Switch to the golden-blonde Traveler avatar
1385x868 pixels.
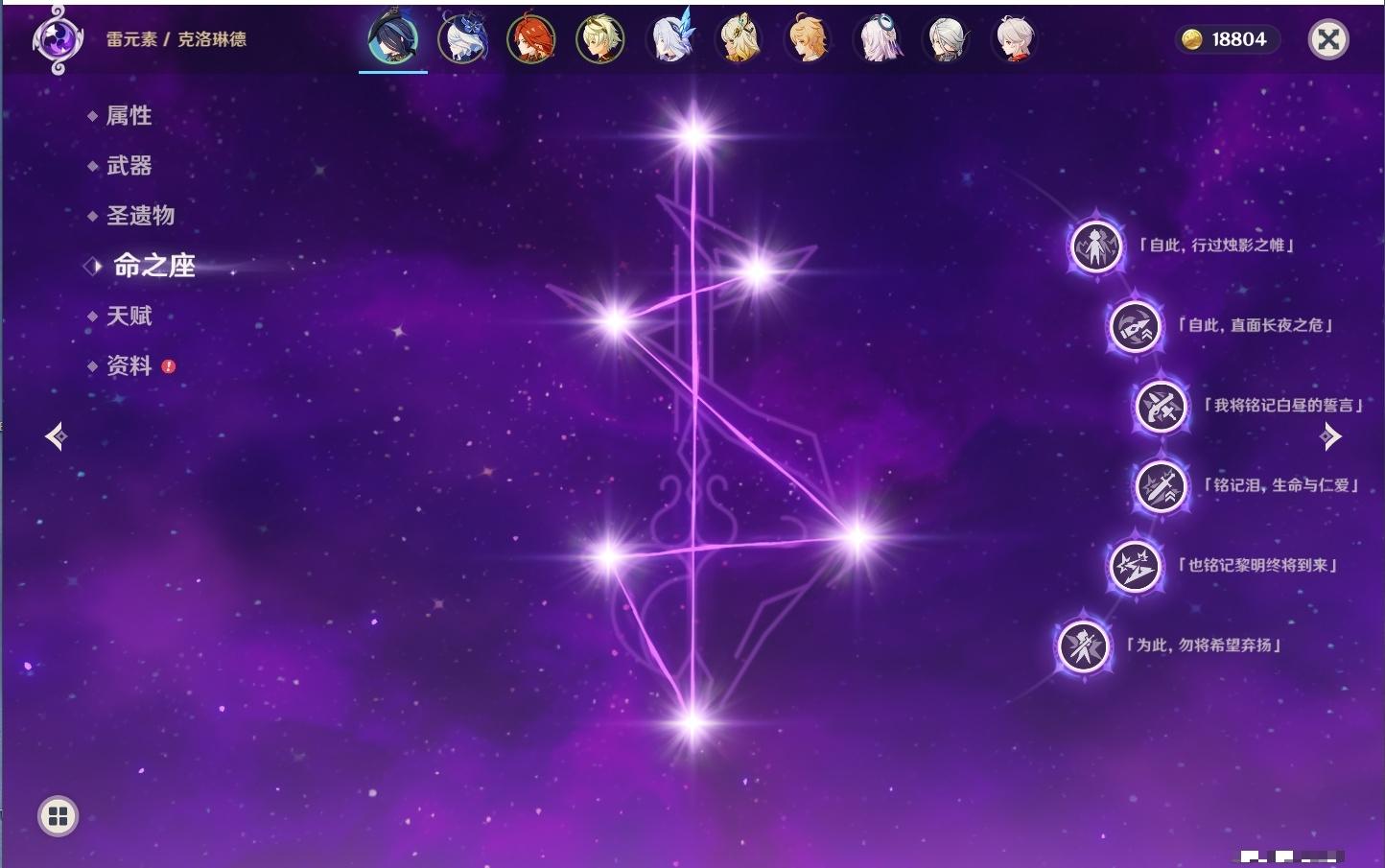[809, 39]
